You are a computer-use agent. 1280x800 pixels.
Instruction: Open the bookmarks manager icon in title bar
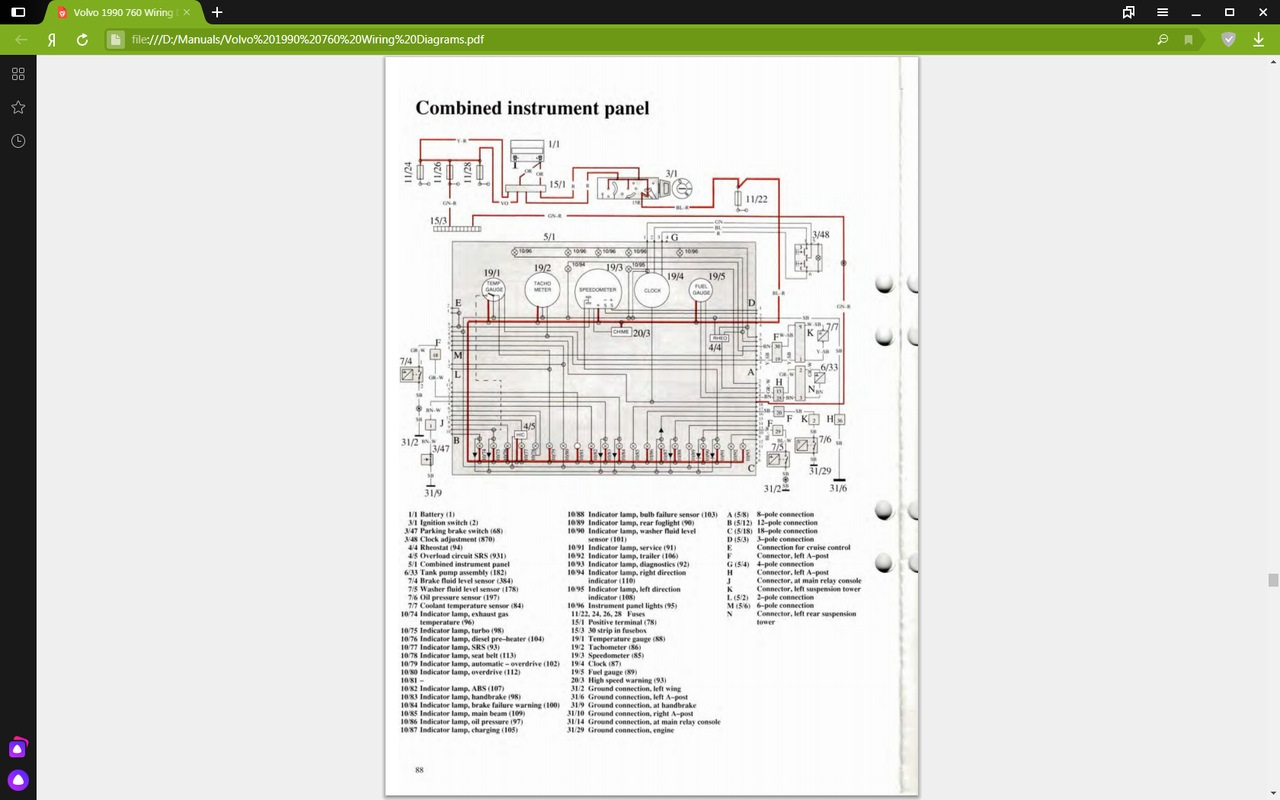point(1128,12)
